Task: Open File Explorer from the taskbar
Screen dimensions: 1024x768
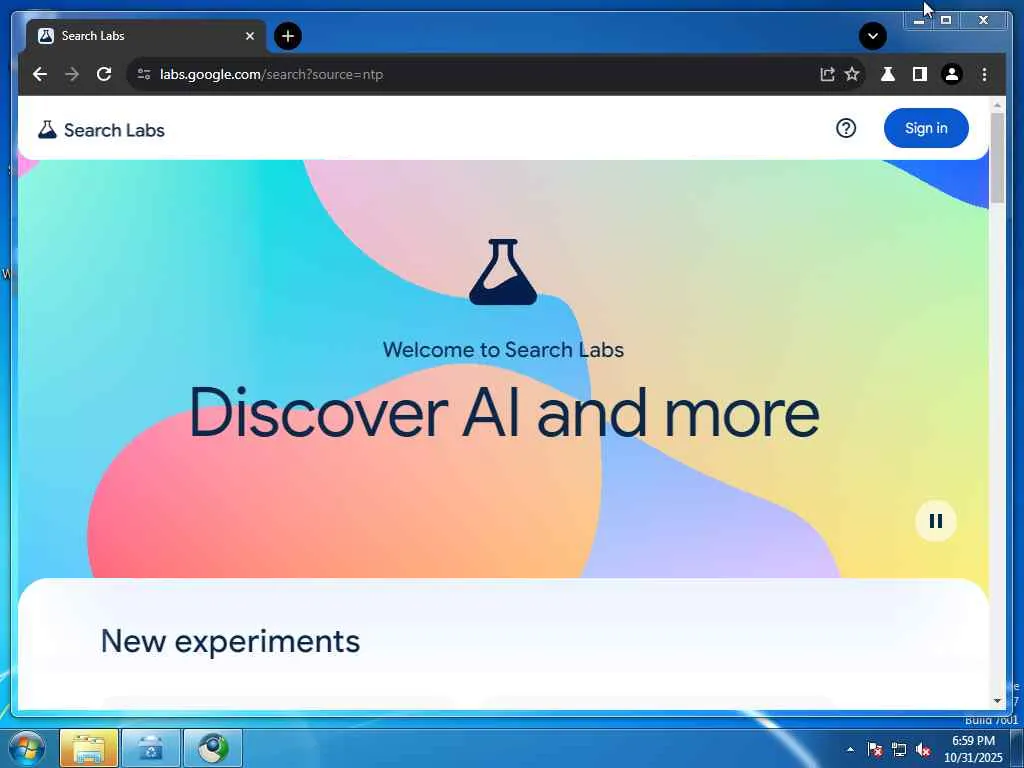Action: [x=89, y=748]
